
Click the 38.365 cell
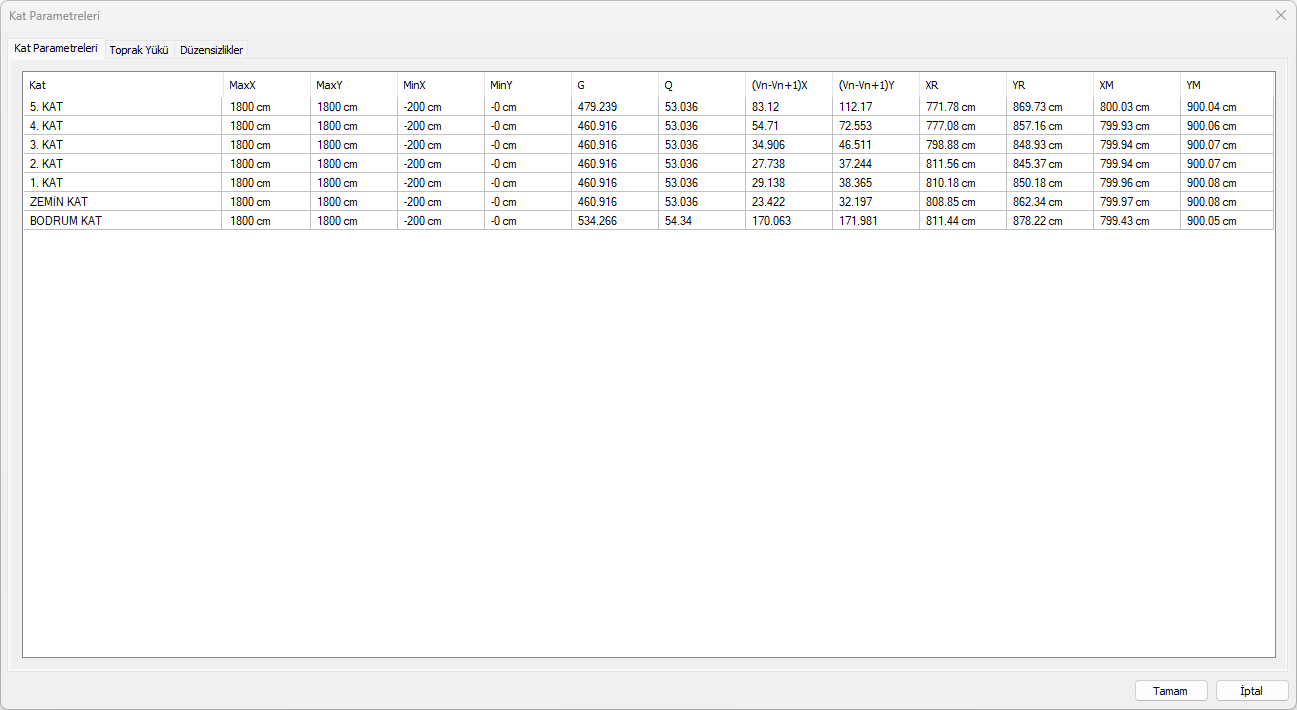[875, 183]
